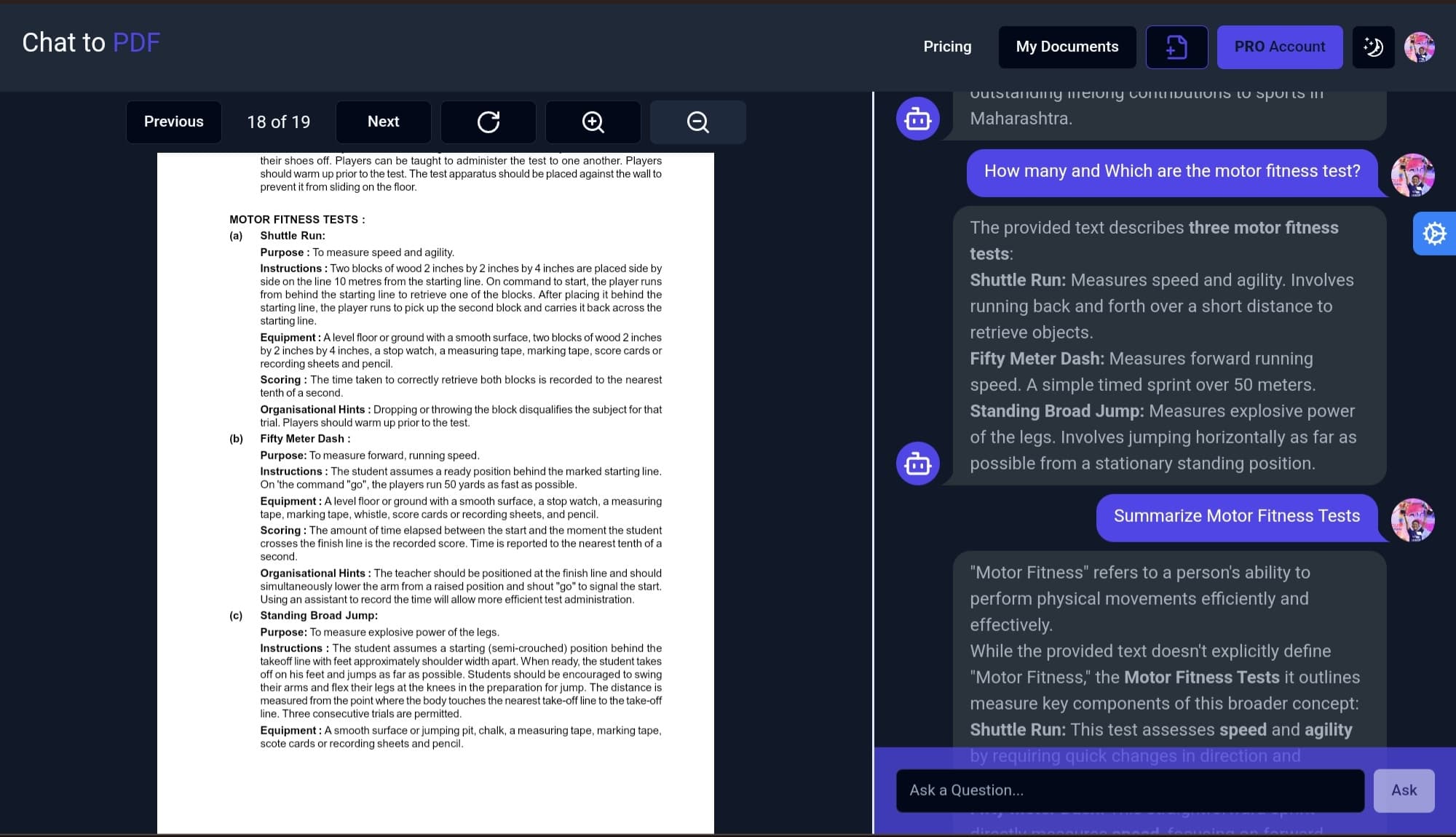The image size is (1456, 837).
Task: Zoom in on the PDF page
Action: pyautogui.click(x=593, y=122)
